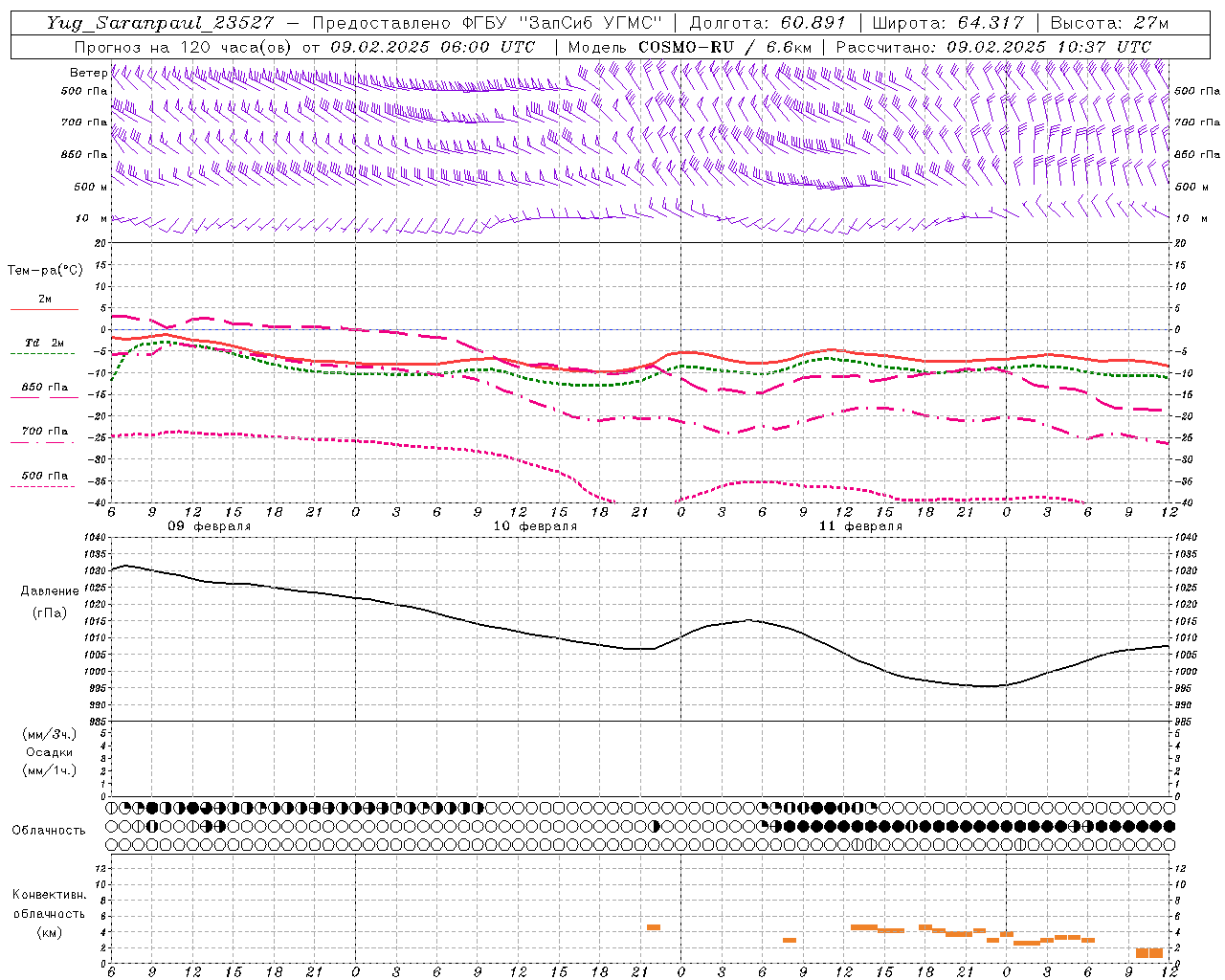The width and height of the screenshot is (1225, 980).
Task: Click the wind '700 гПа' label on left side
Action: tap(84, 122)
